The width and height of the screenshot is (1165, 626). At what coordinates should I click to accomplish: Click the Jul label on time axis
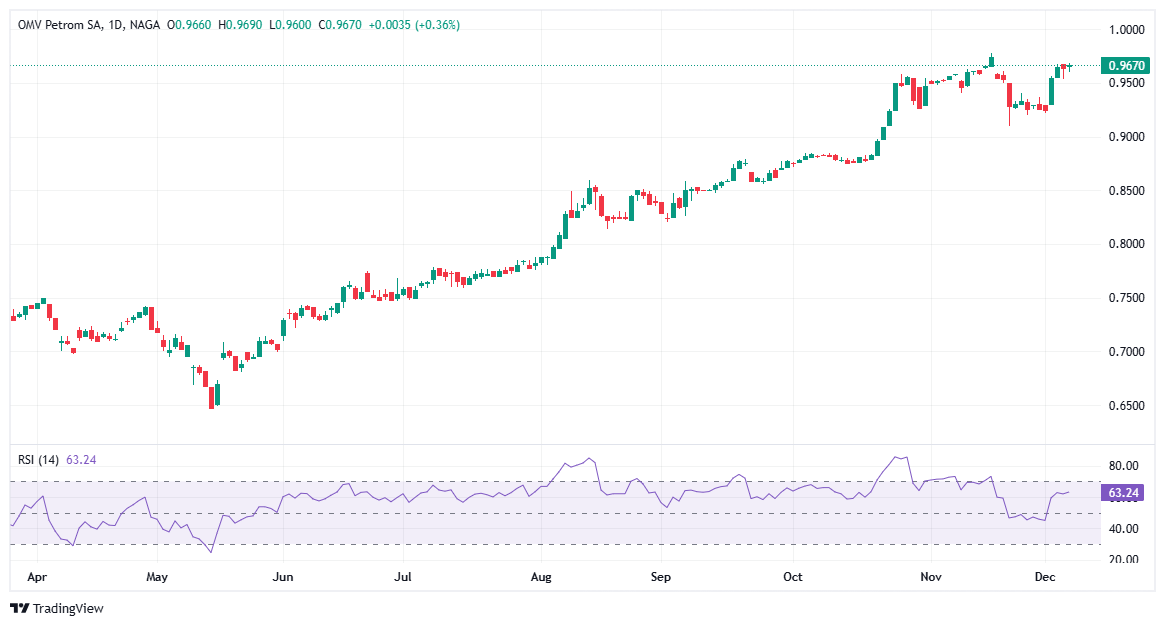tap(403, 577)
